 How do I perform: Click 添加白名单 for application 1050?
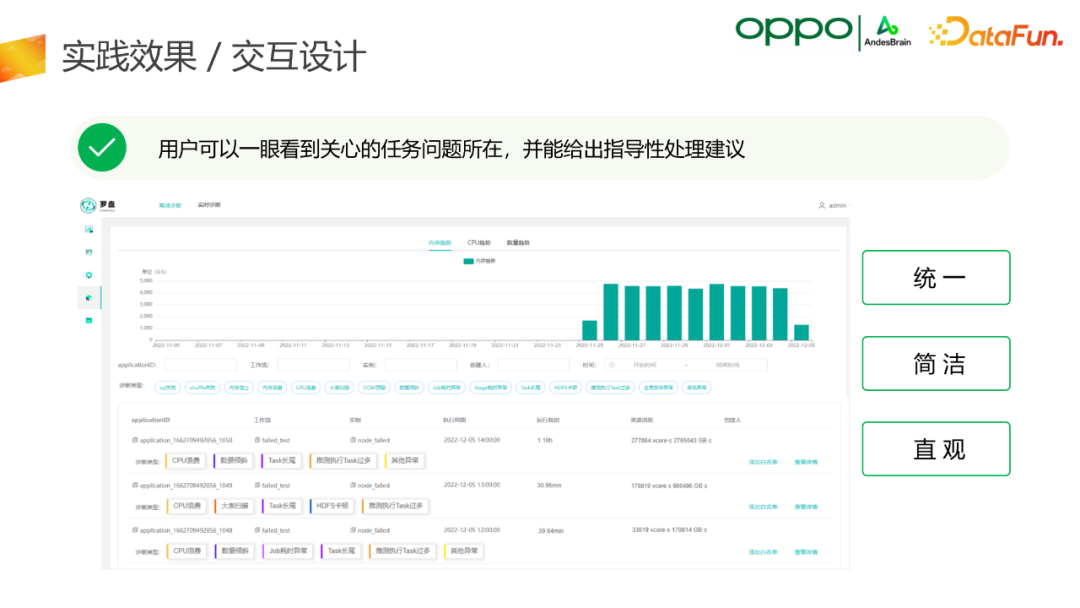tap(763, 462)
